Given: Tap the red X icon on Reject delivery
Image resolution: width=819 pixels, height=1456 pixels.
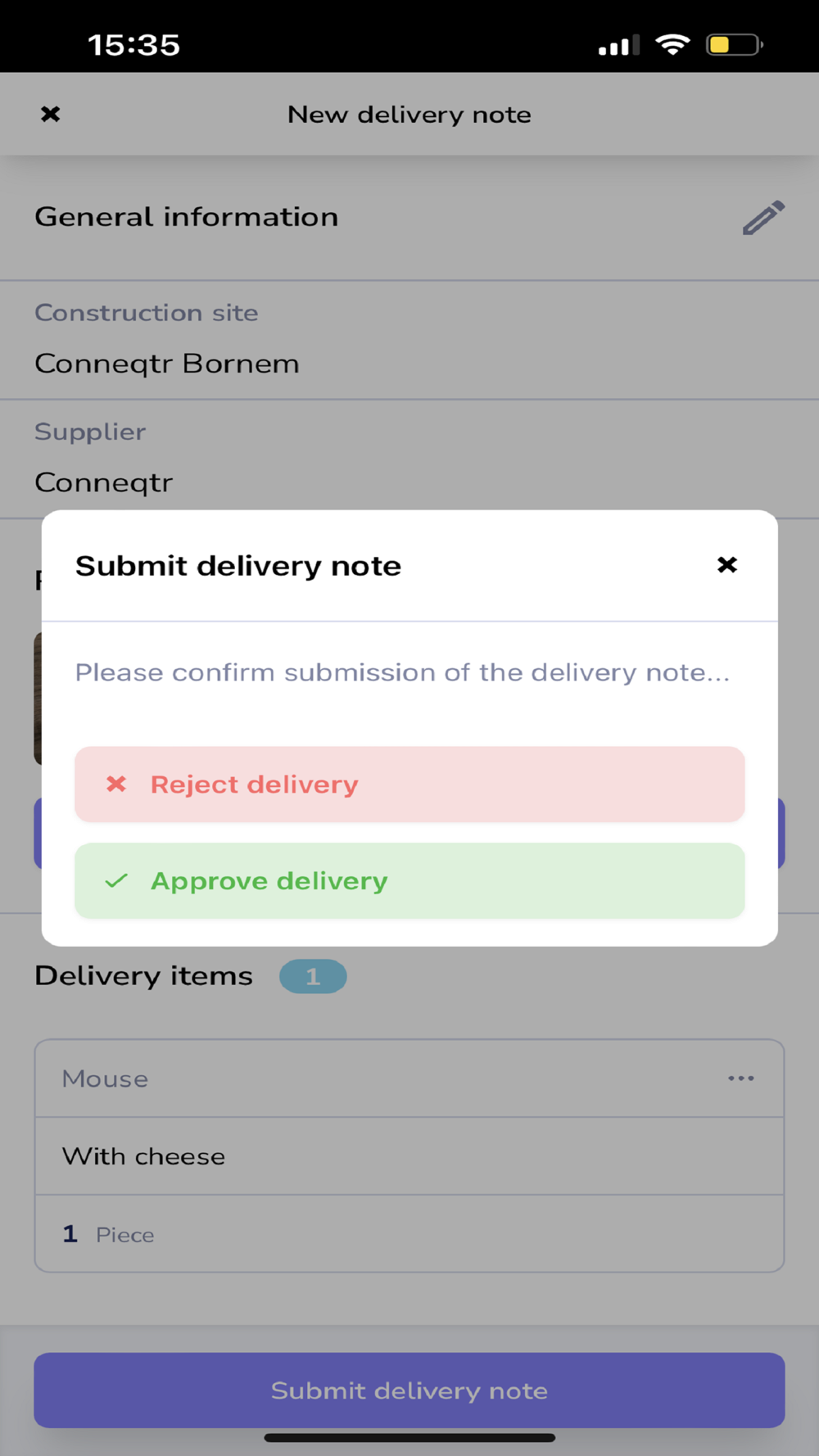Looking at the screenshot, I should pos(116,784).
